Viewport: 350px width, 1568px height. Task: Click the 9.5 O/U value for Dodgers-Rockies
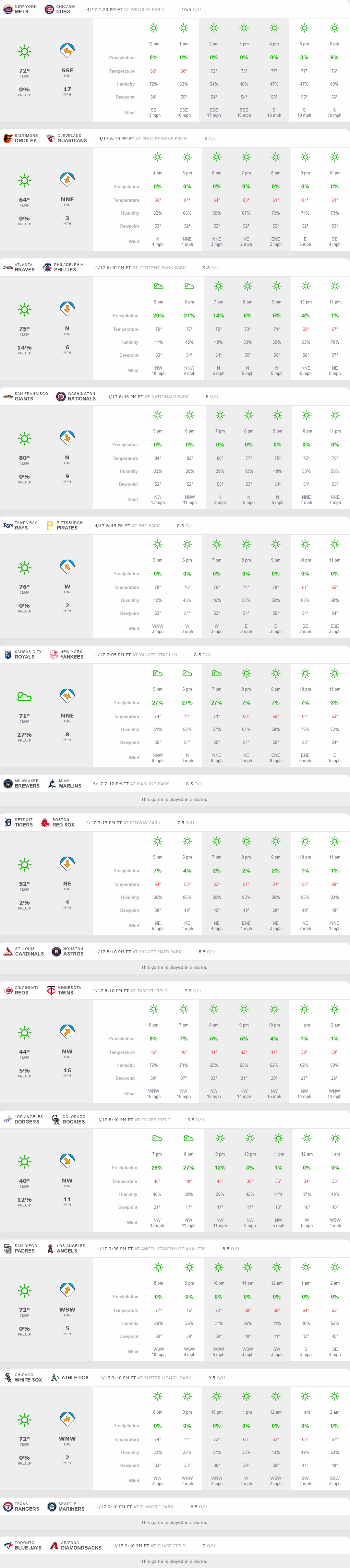pos(191,1120)
